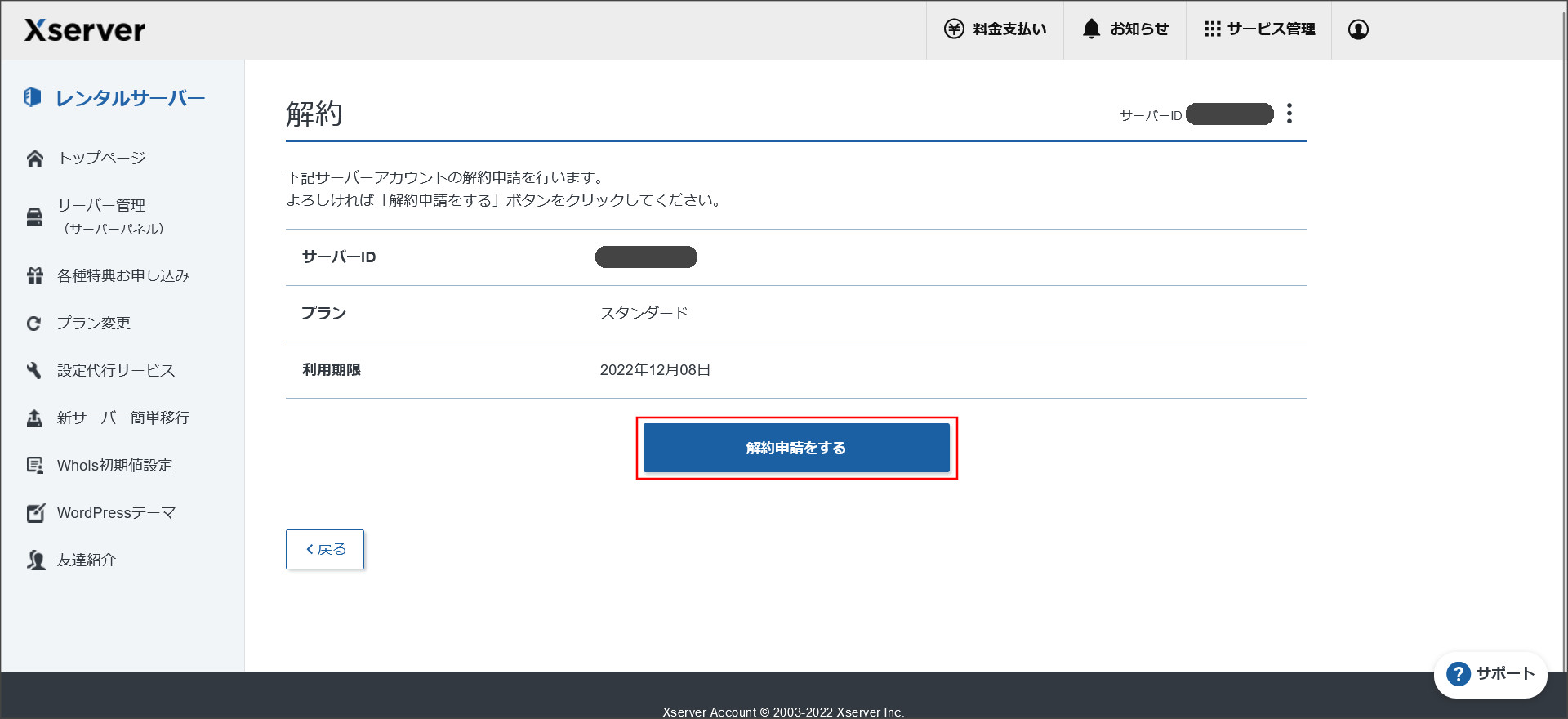Click the home icon for トップページ
Image resolution: width=1568 pixels, height=719 pixels.
click(x=34, y=158)
